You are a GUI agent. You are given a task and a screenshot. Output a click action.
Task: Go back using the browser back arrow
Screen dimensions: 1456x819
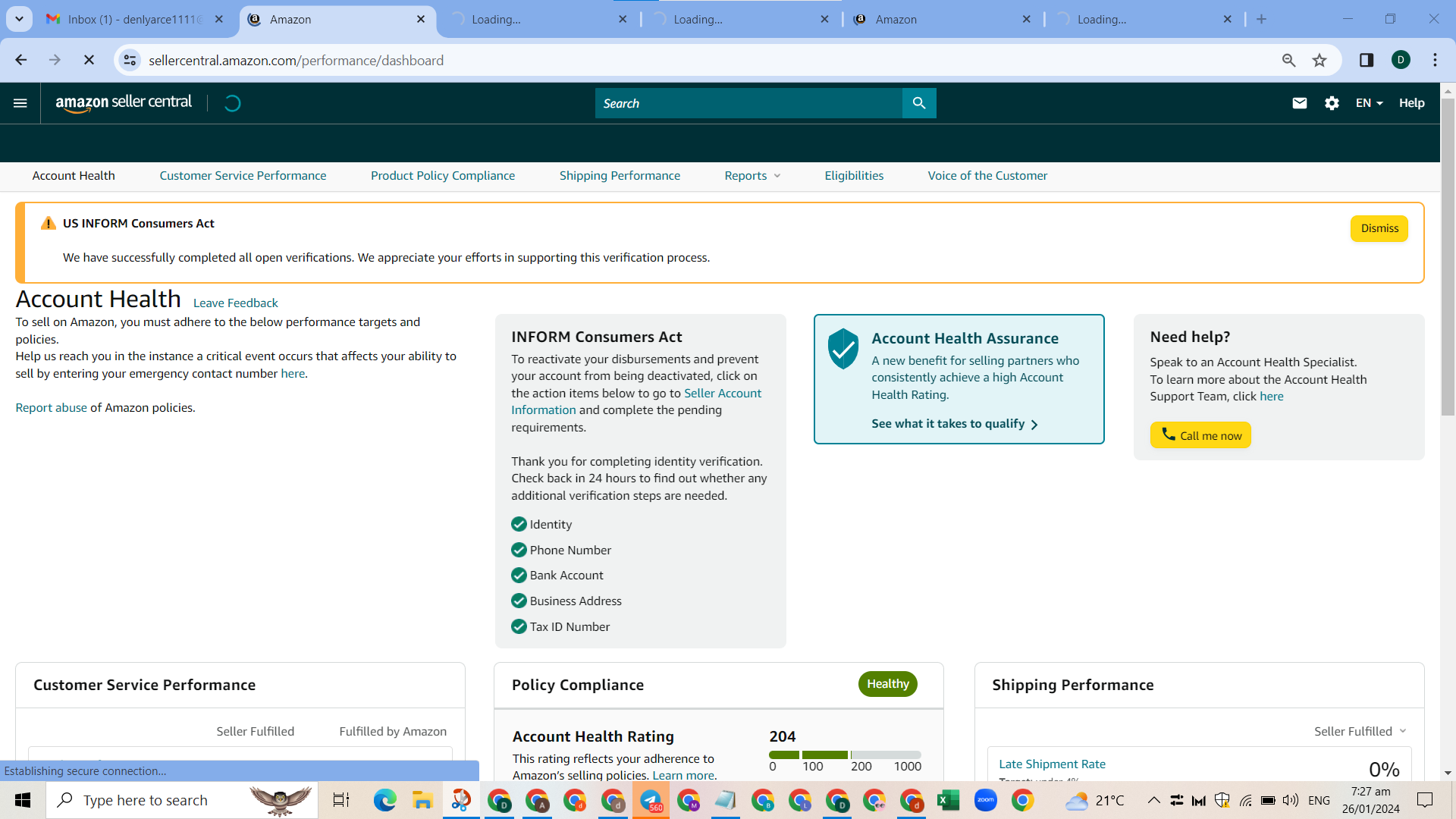pyautogui.click(x=21, y=60)
